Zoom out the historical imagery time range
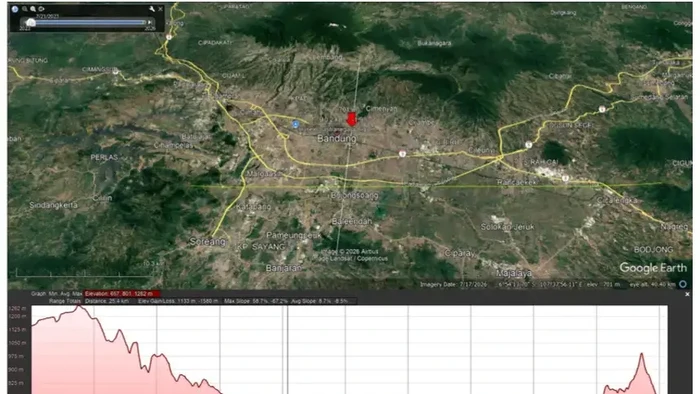The image size is (700, 394). 25,9
